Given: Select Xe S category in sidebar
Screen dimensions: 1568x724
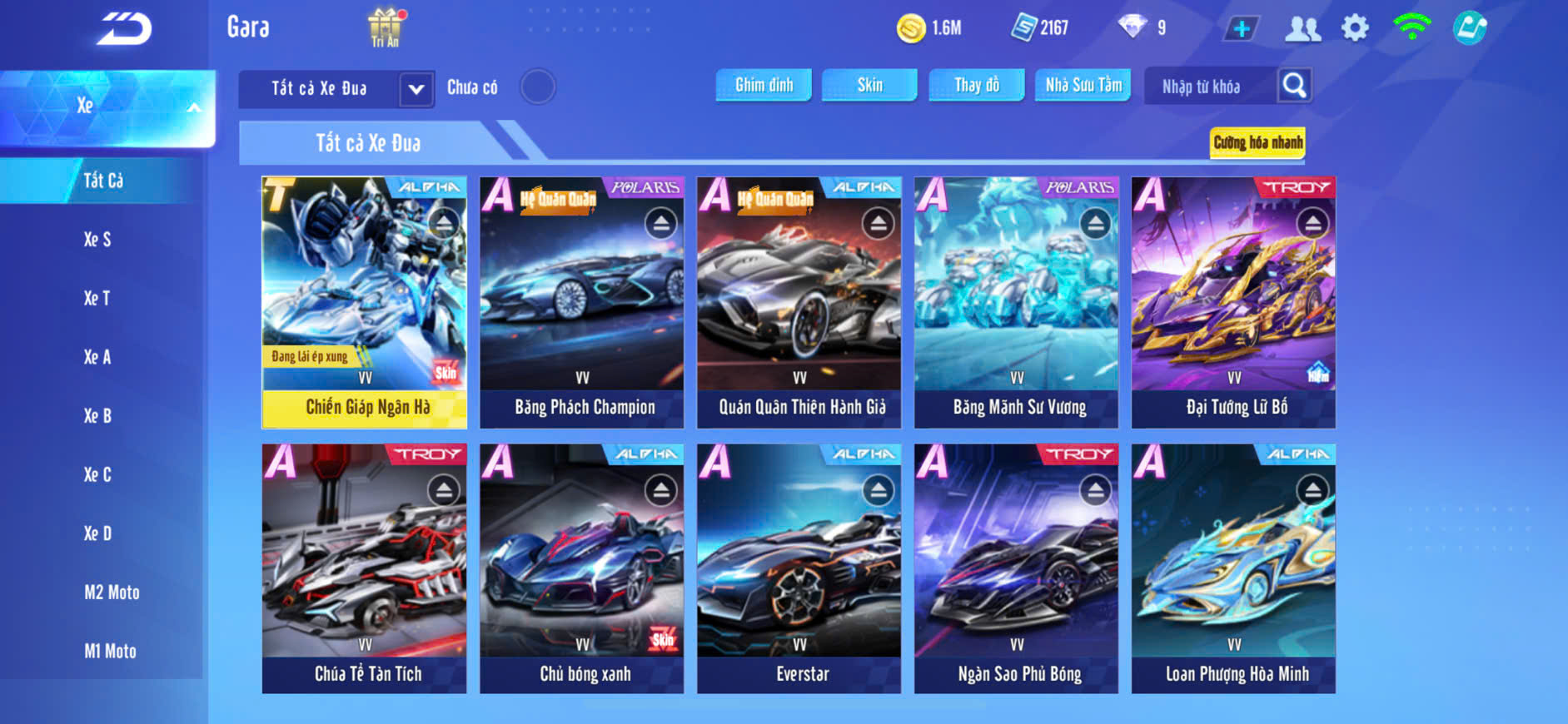Looking at the screenshot, I should pyautogui.click(x=98, y=240).
